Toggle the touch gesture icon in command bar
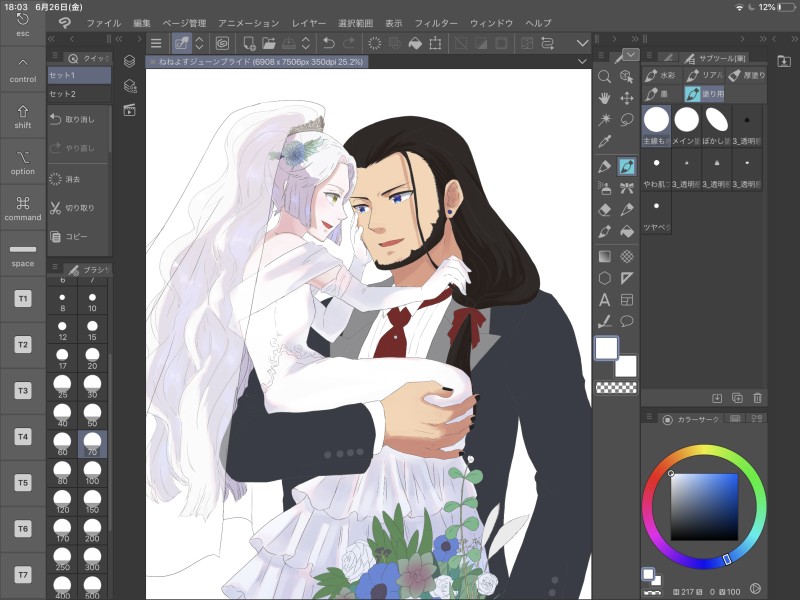This screenshot has width=800, height=600. [182, 43]
